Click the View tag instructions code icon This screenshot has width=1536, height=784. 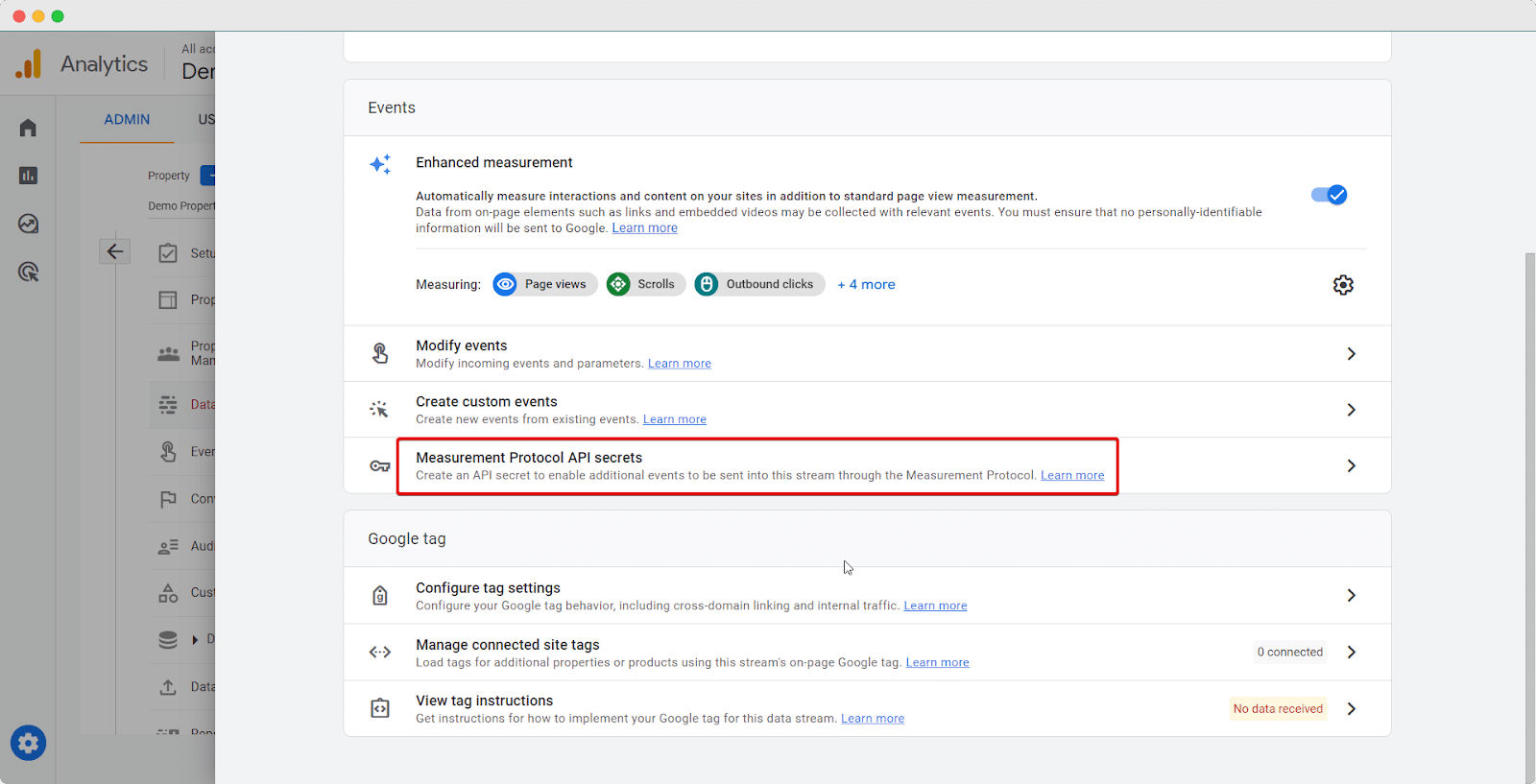pos(380,708)
